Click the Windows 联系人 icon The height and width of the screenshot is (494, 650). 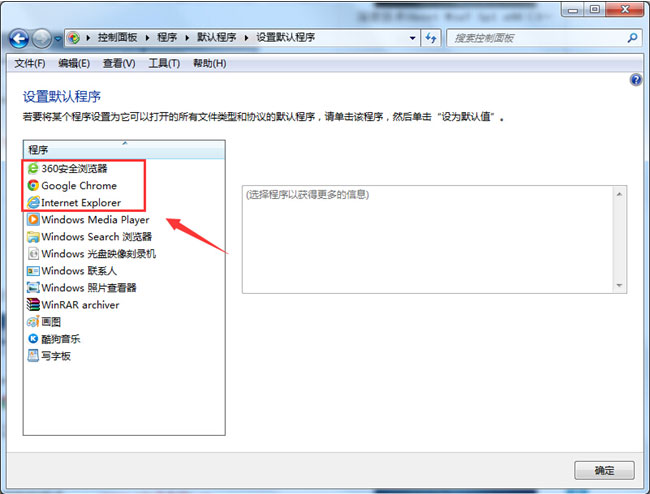(x=33, y=271)
